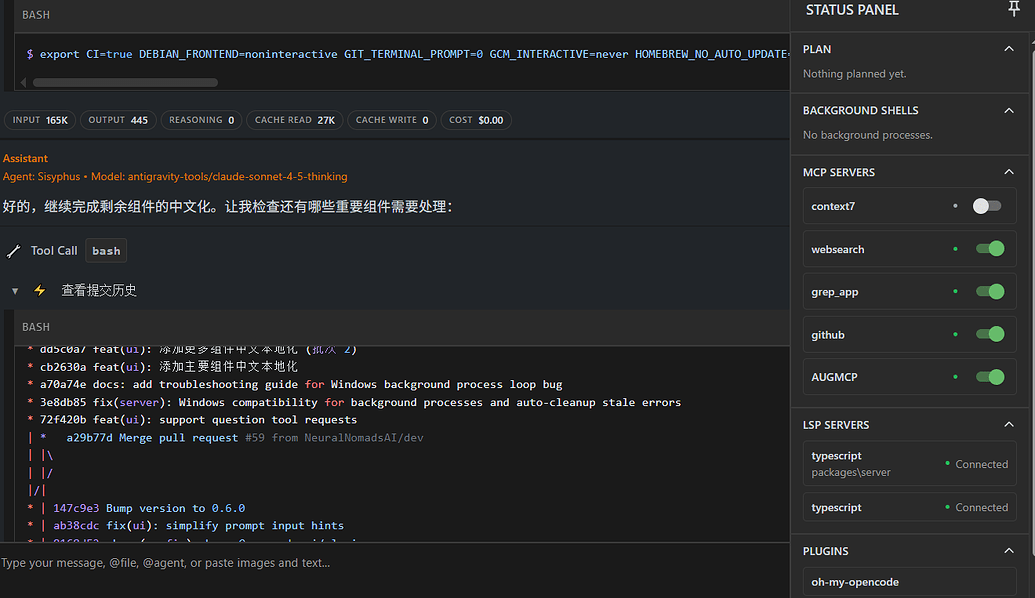
Task: Click the OUTPUT 445 token chip
Action: coord(118,120)
